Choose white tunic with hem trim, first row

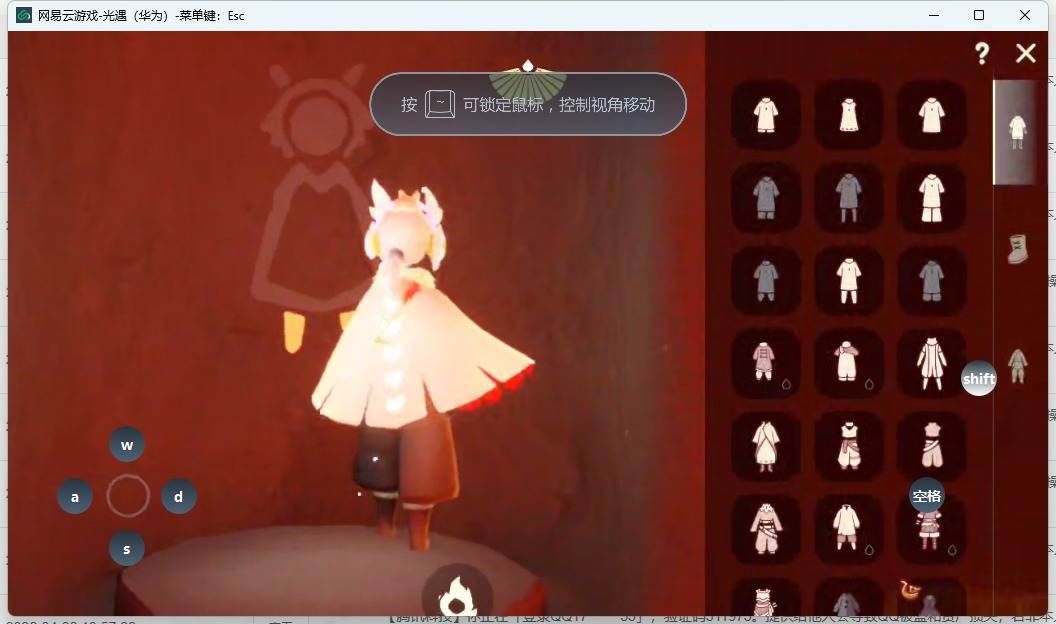766,115
